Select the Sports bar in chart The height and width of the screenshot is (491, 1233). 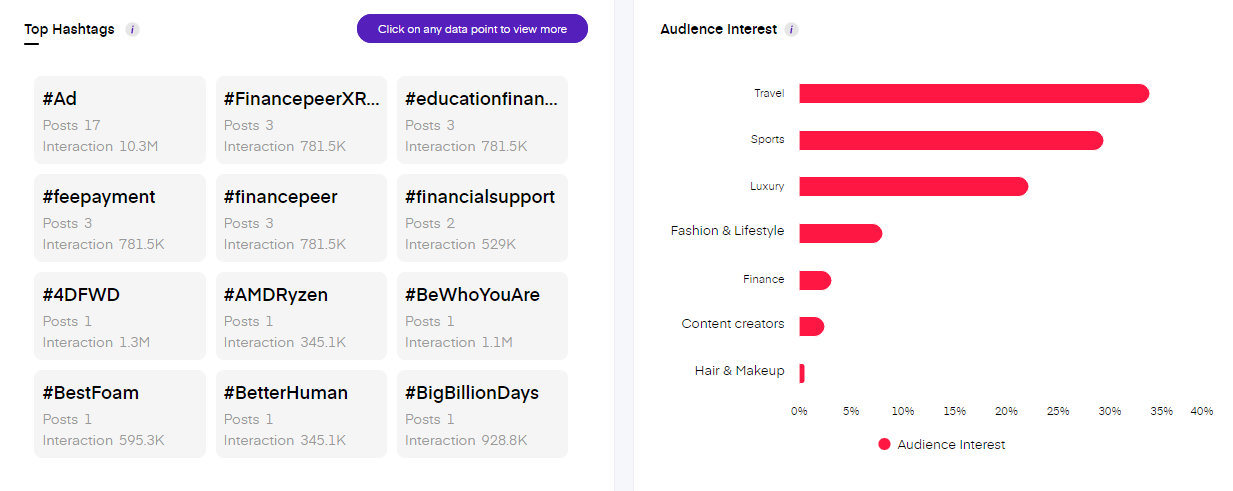coord(950,140)
